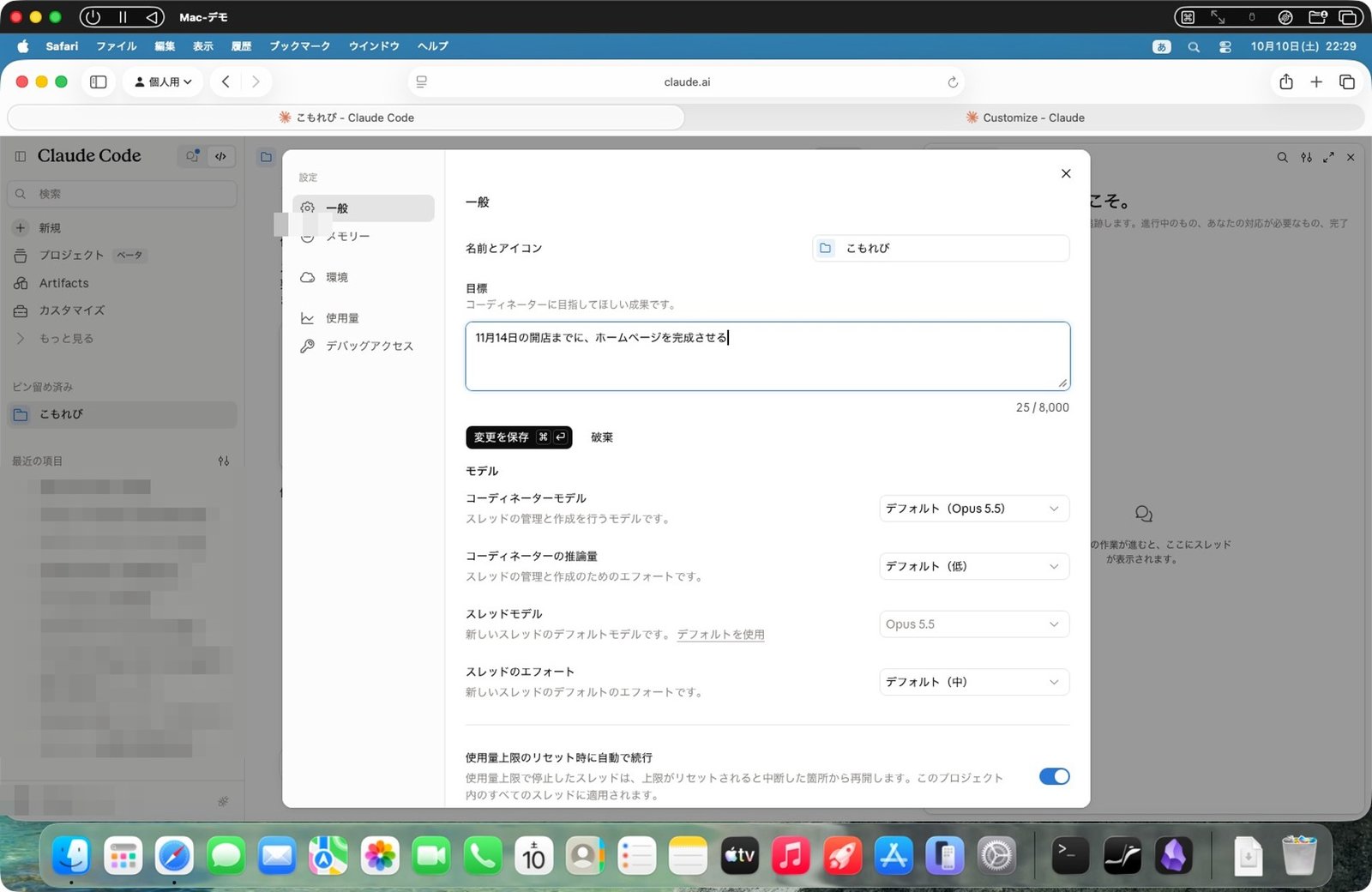Select メモリー in settings sidebar
Screen dimensions: 1372x892
click(364, 236)
